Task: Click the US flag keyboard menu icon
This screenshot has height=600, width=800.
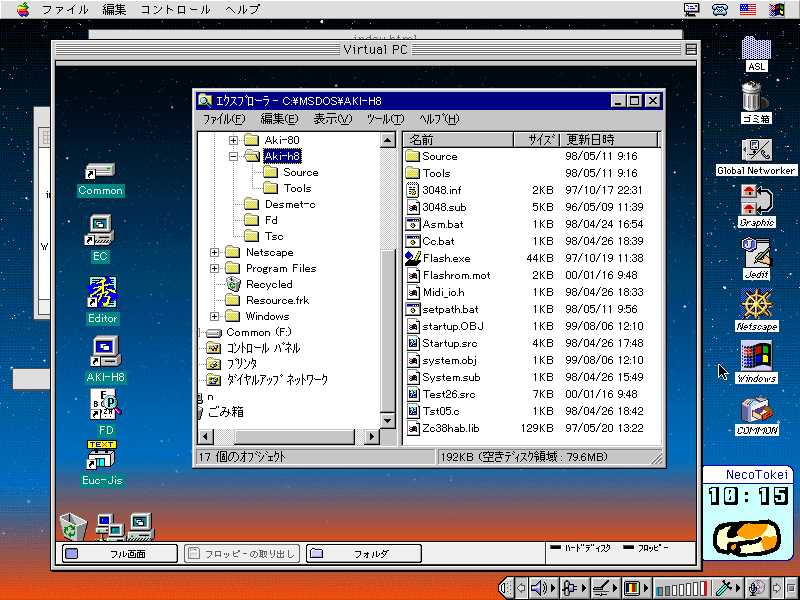Action: coord(748,9)
